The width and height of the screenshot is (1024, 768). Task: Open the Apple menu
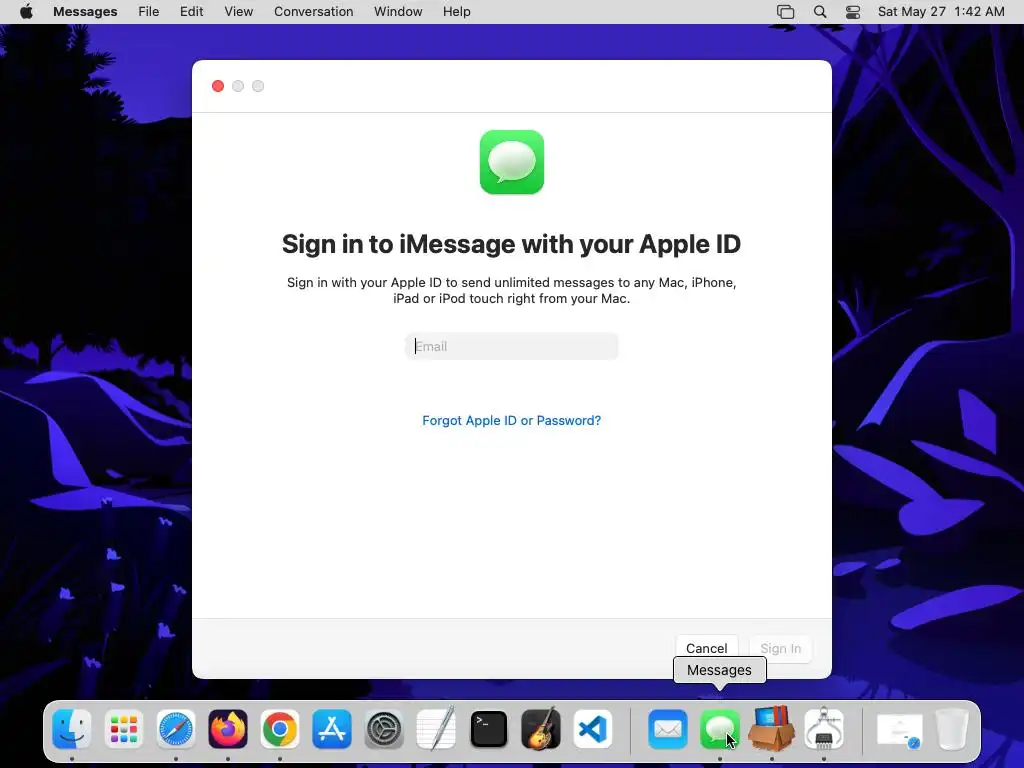pos(26,12)
